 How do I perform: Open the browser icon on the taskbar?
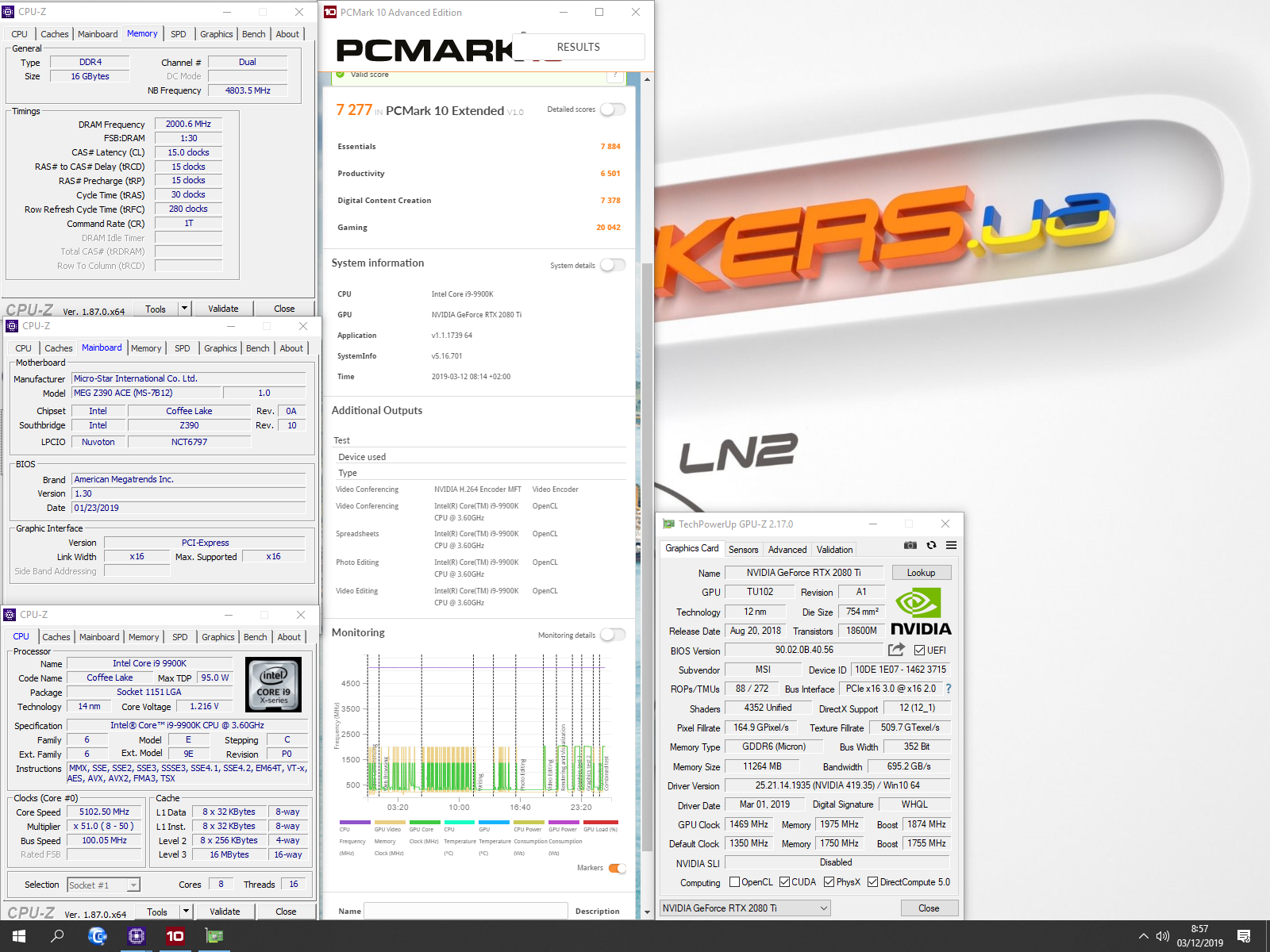[97, 936]
